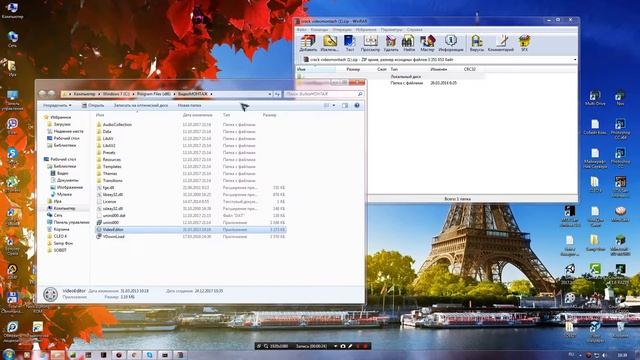Open the Параметры menu in WinRAR
This screenshot has height=360, width=640.
coord(391,30)
